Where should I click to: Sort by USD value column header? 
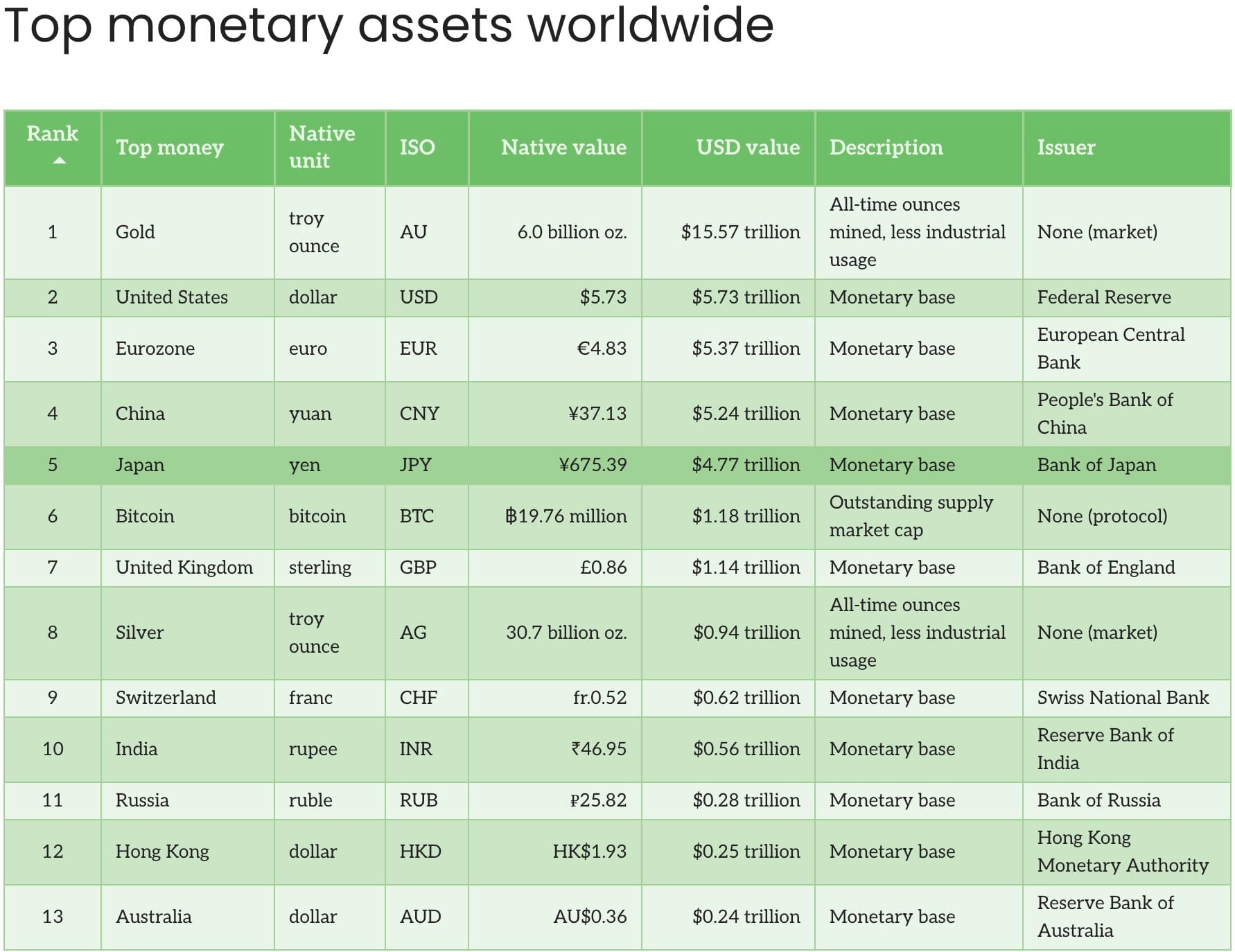tap(728, 148)
